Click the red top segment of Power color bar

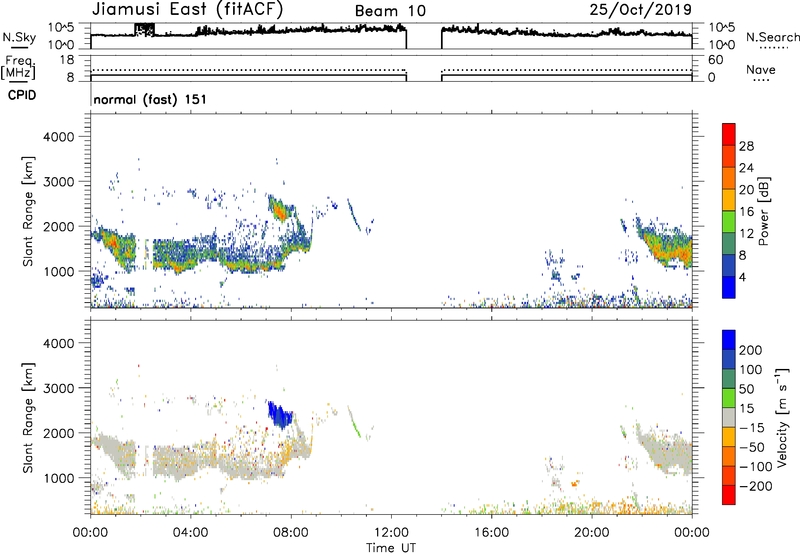coord(729,134)
